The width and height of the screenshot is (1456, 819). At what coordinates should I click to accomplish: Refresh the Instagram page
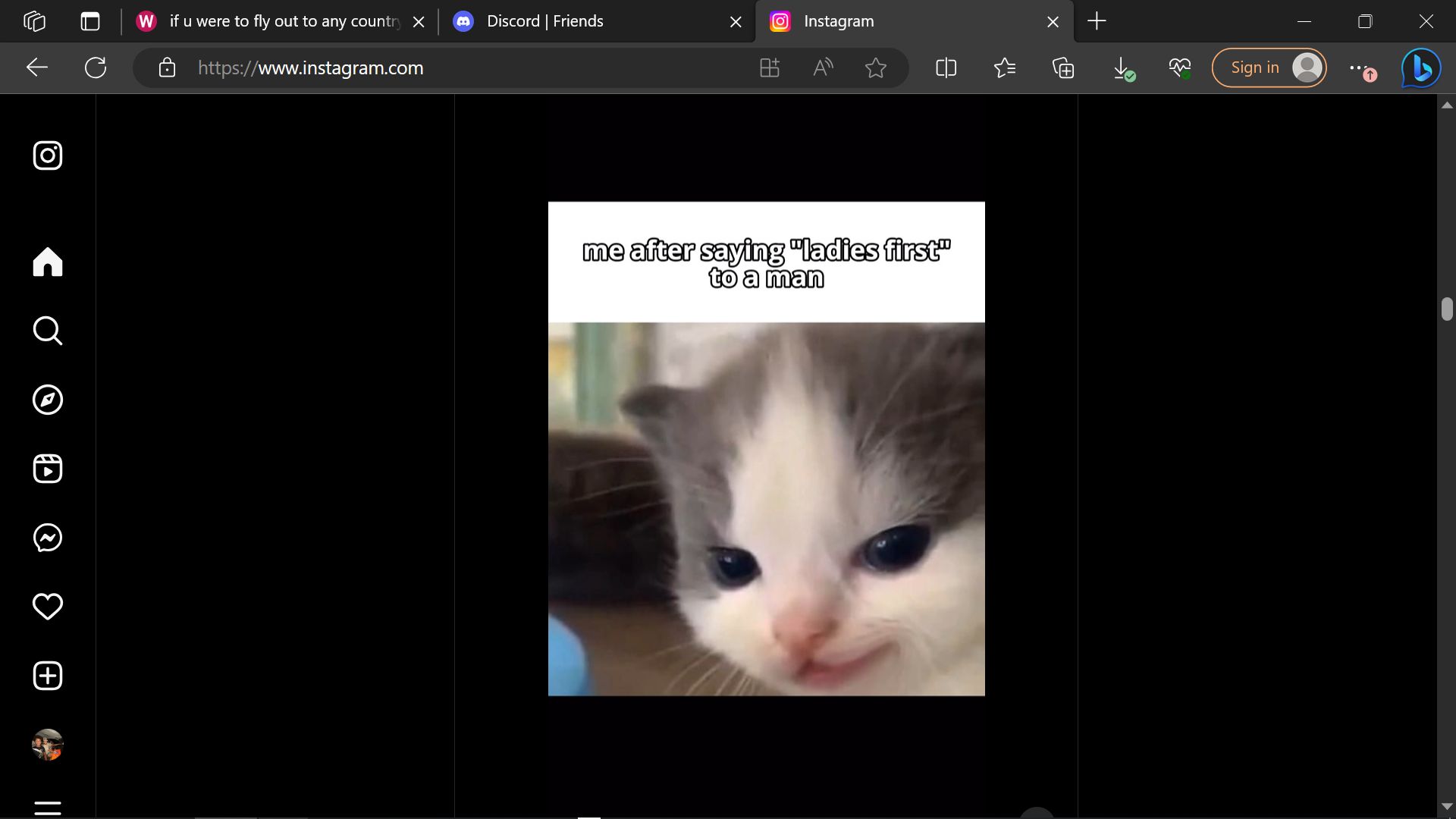96,68
